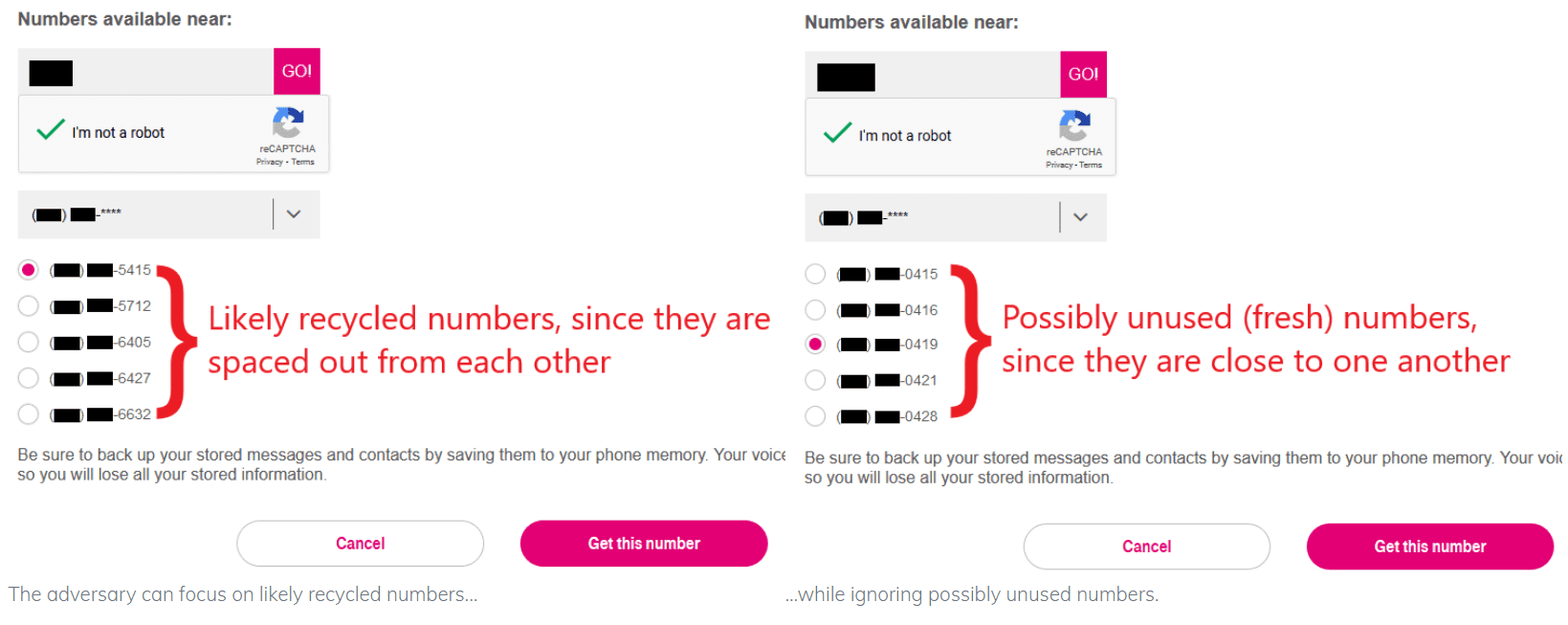Expand the right prefix dropdown chevron
Screen dimensions: 1568x625
click(1080, 217)
